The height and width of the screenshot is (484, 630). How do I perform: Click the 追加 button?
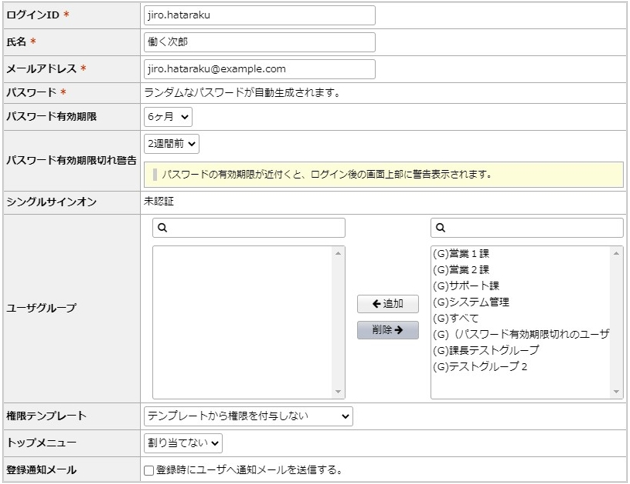[388, 304]
